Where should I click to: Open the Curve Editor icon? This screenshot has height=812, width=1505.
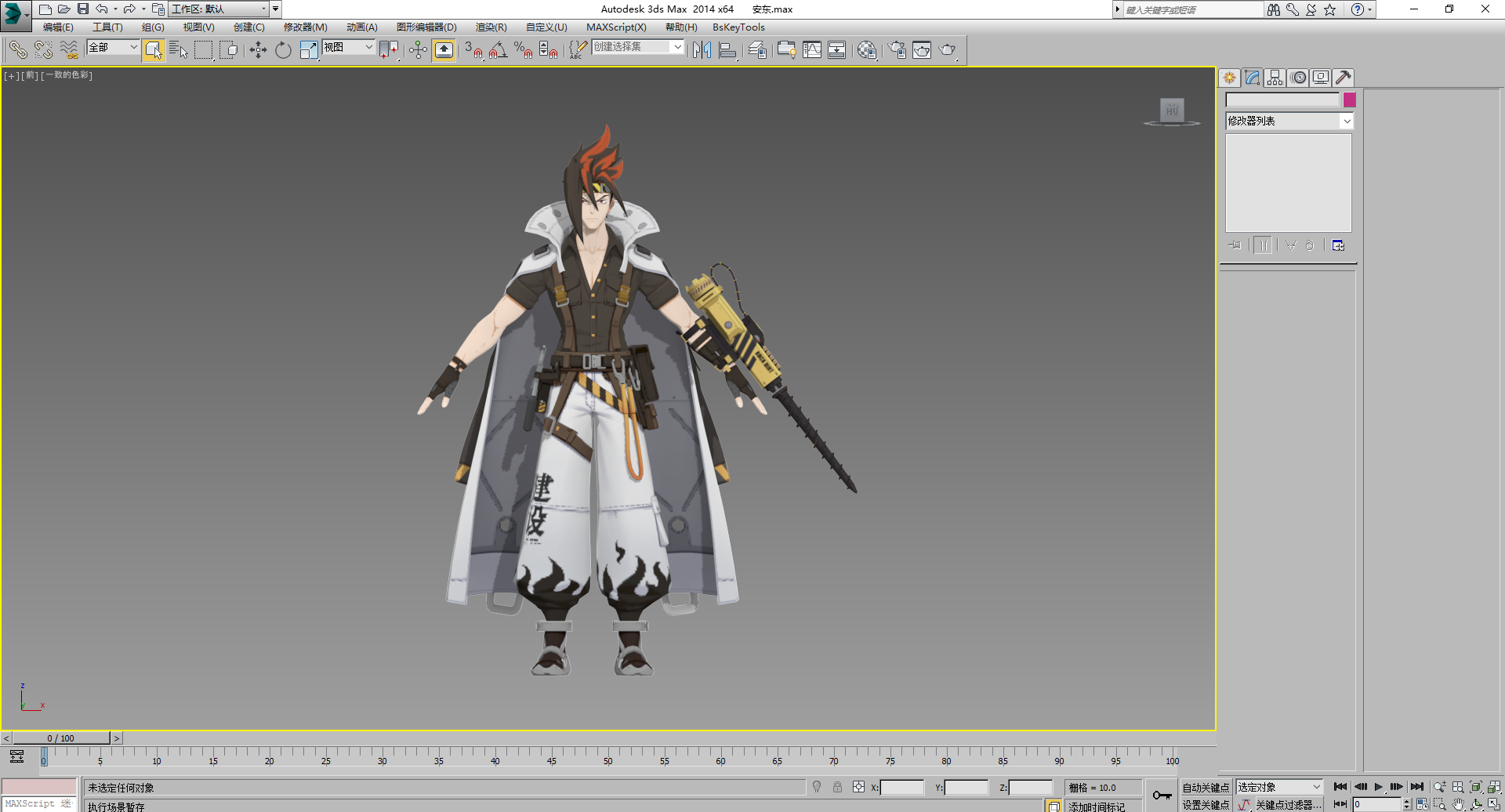812,50
